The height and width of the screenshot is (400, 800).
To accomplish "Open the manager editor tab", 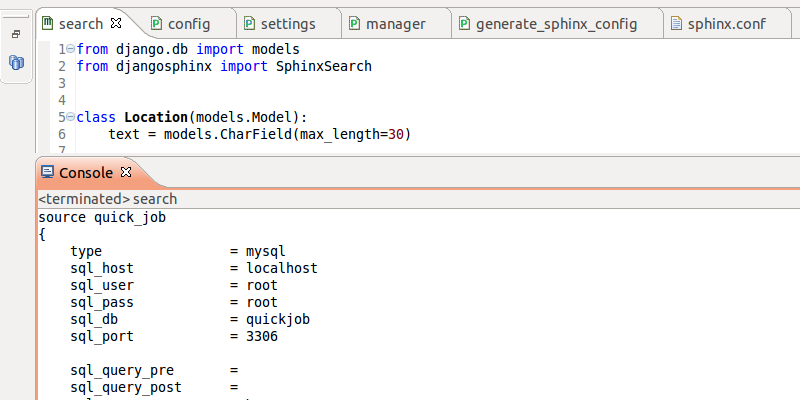I will point(396,23).
